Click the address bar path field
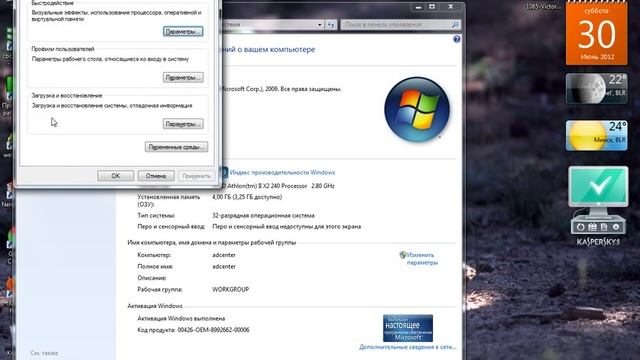Viewport: 640px width, 360px height. pyautogui.click(x=269, y=25)
